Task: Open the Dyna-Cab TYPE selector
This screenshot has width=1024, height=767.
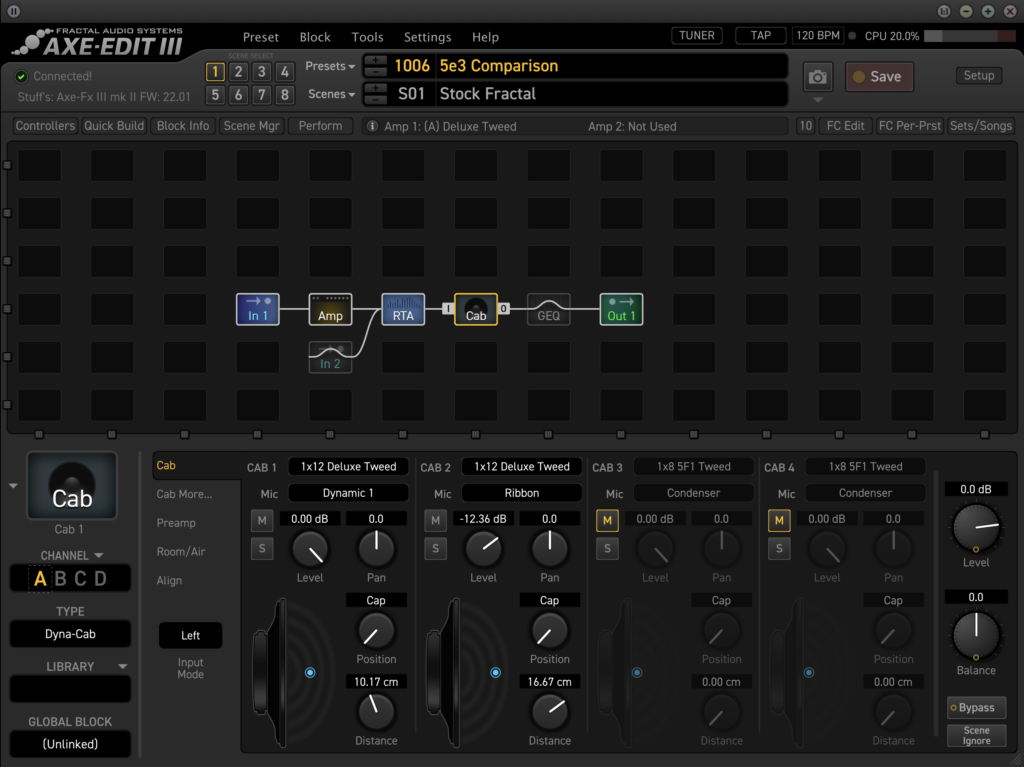Action: [x=70, y=634]
